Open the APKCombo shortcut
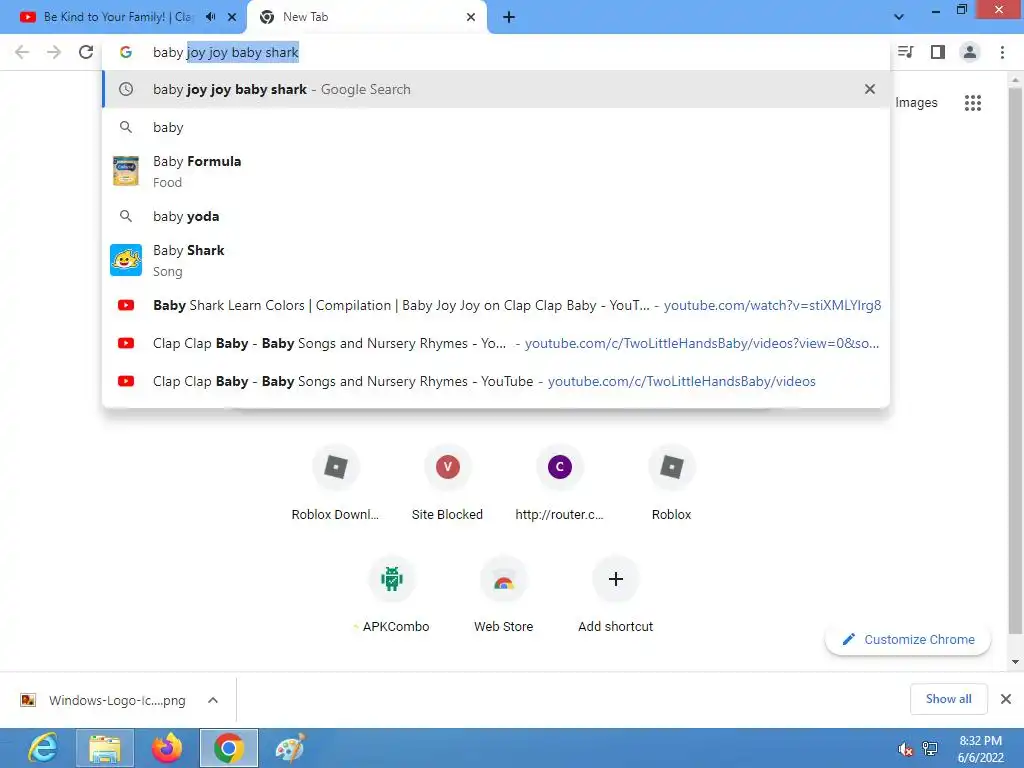Viewport: 1024px width, 768px height. click(x=392, y=596)
